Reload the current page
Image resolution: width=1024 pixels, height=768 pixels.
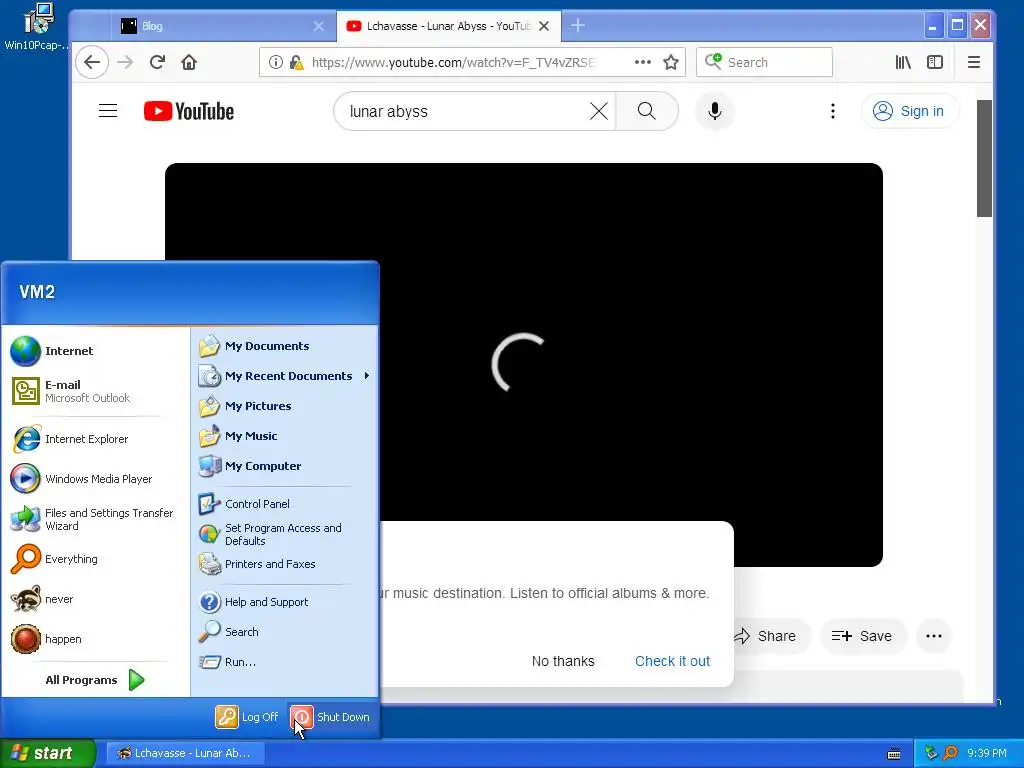[x=157, y=63]
